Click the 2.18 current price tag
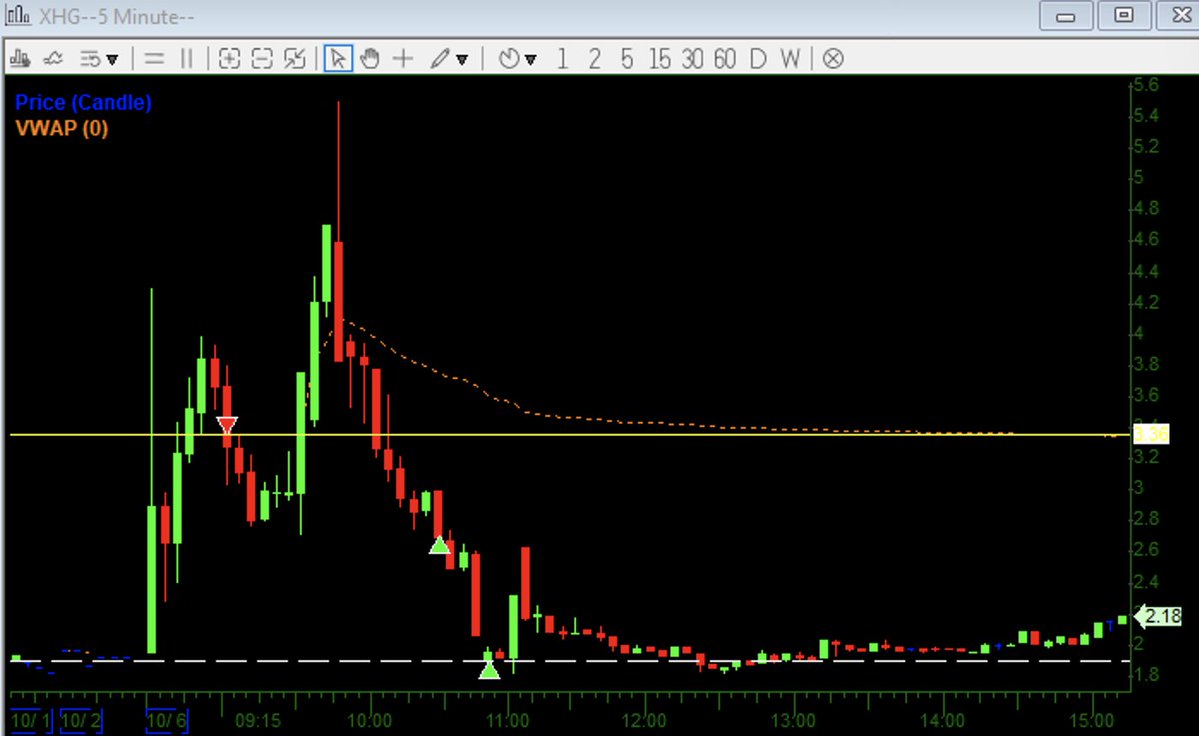 point(1158,616)
